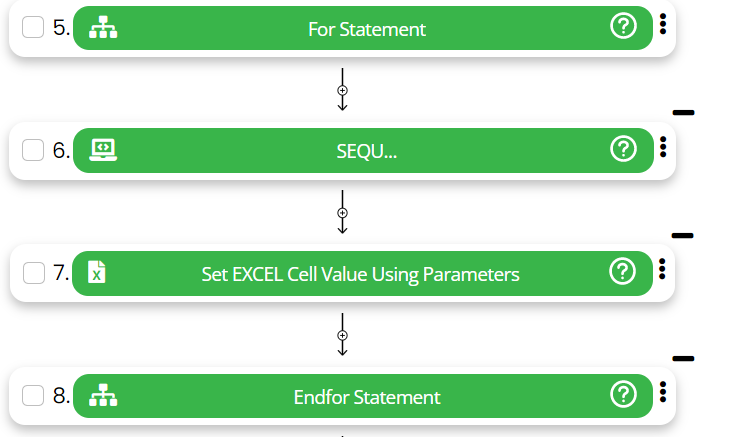
Task: Add step between For Statement and SEQU
Action: click(342, 90)
